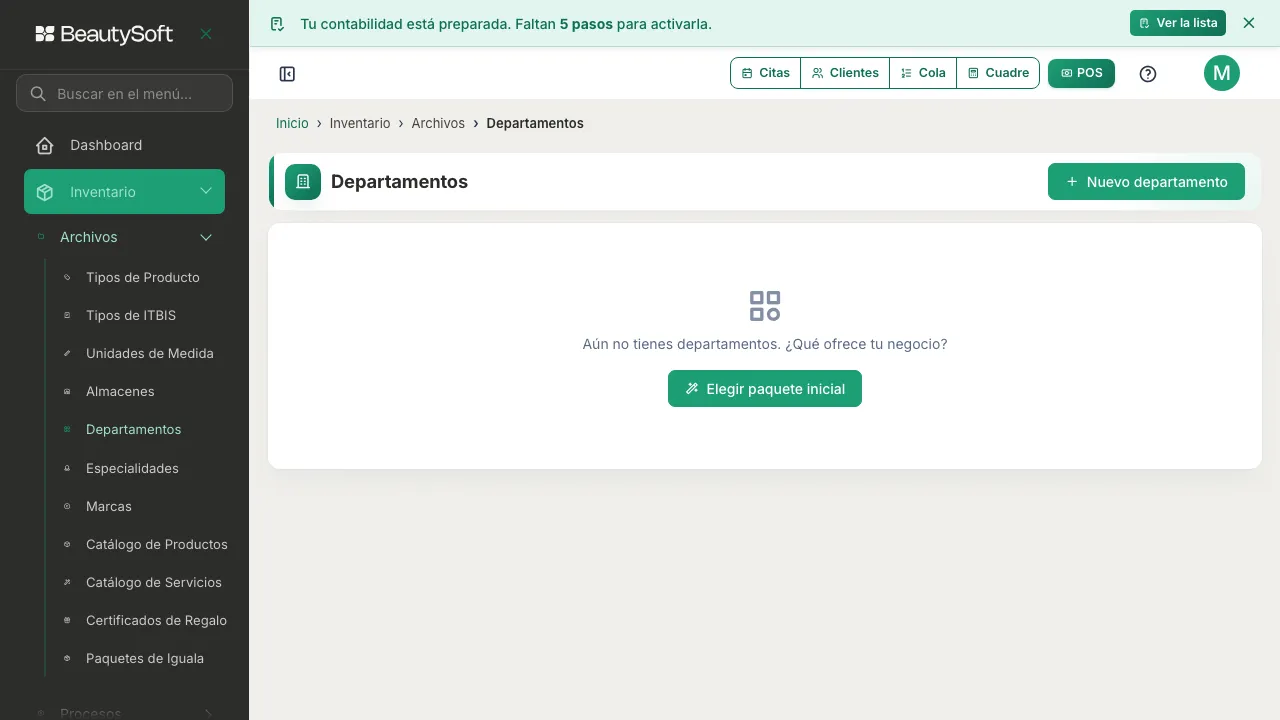
Task: Open the user avatar M menu
Action: click(1222, 73)
